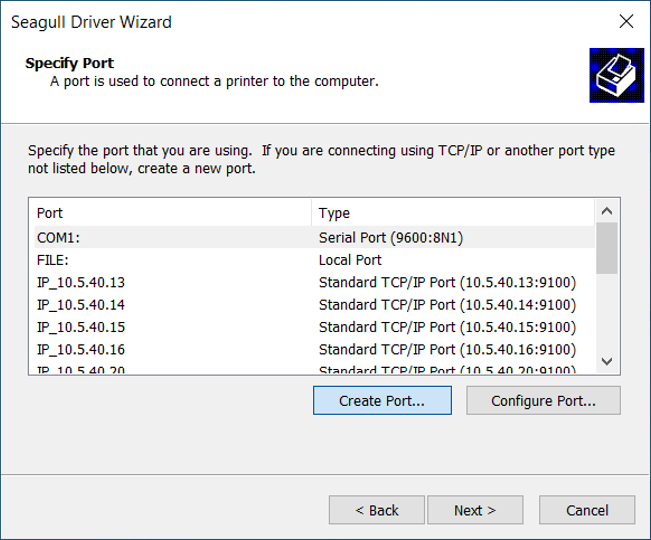Image resolution: width=651 pixels, height=540 pixels.
Task: Click the port list scrollbar thumb
Action: pos(607,248)
